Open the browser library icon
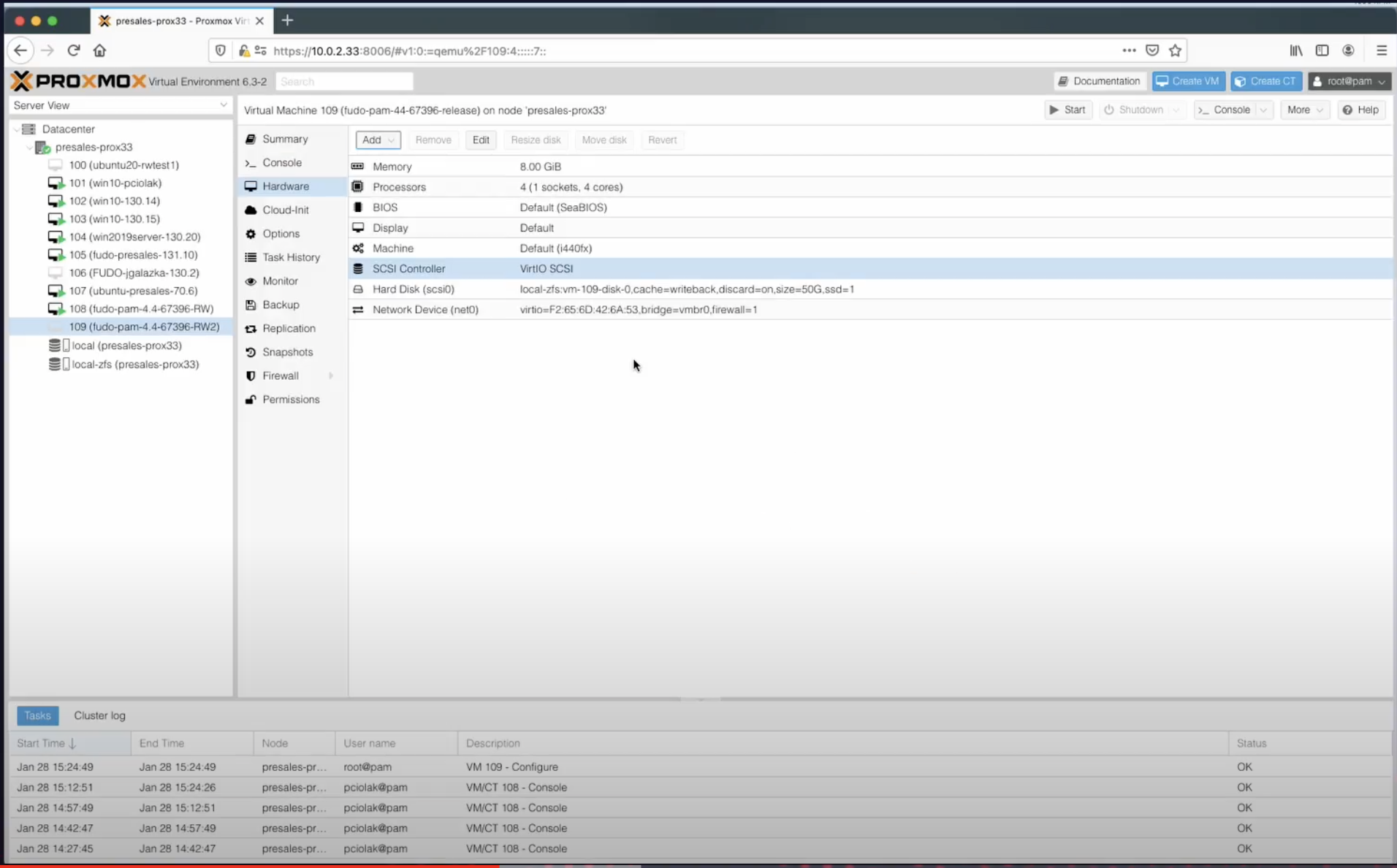Image resolution: width=1397 pixels, height=868 pixels. pos(1295,50)
